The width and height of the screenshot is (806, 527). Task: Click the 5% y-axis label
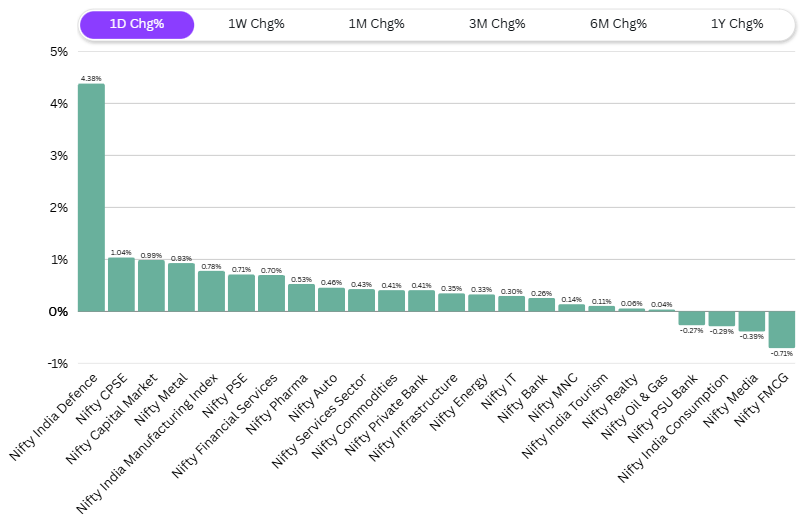59,52
